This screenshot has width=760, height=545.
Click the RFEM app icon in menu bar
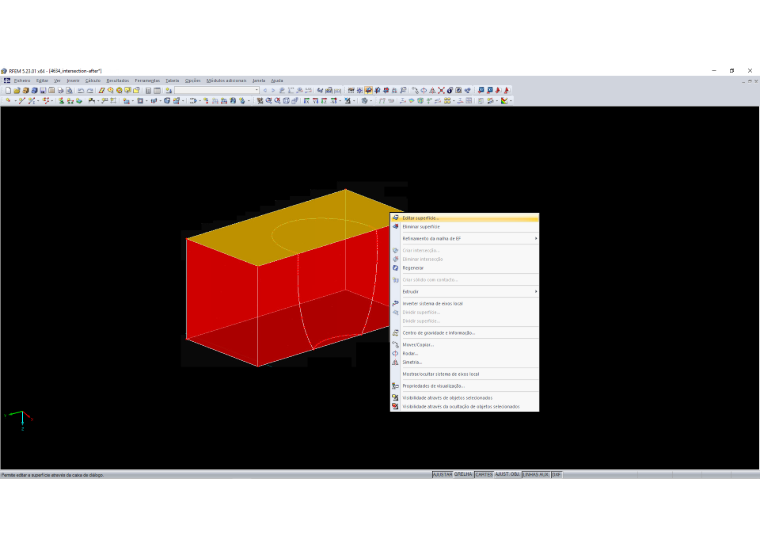pyautogui.click(x=7, y=80)
